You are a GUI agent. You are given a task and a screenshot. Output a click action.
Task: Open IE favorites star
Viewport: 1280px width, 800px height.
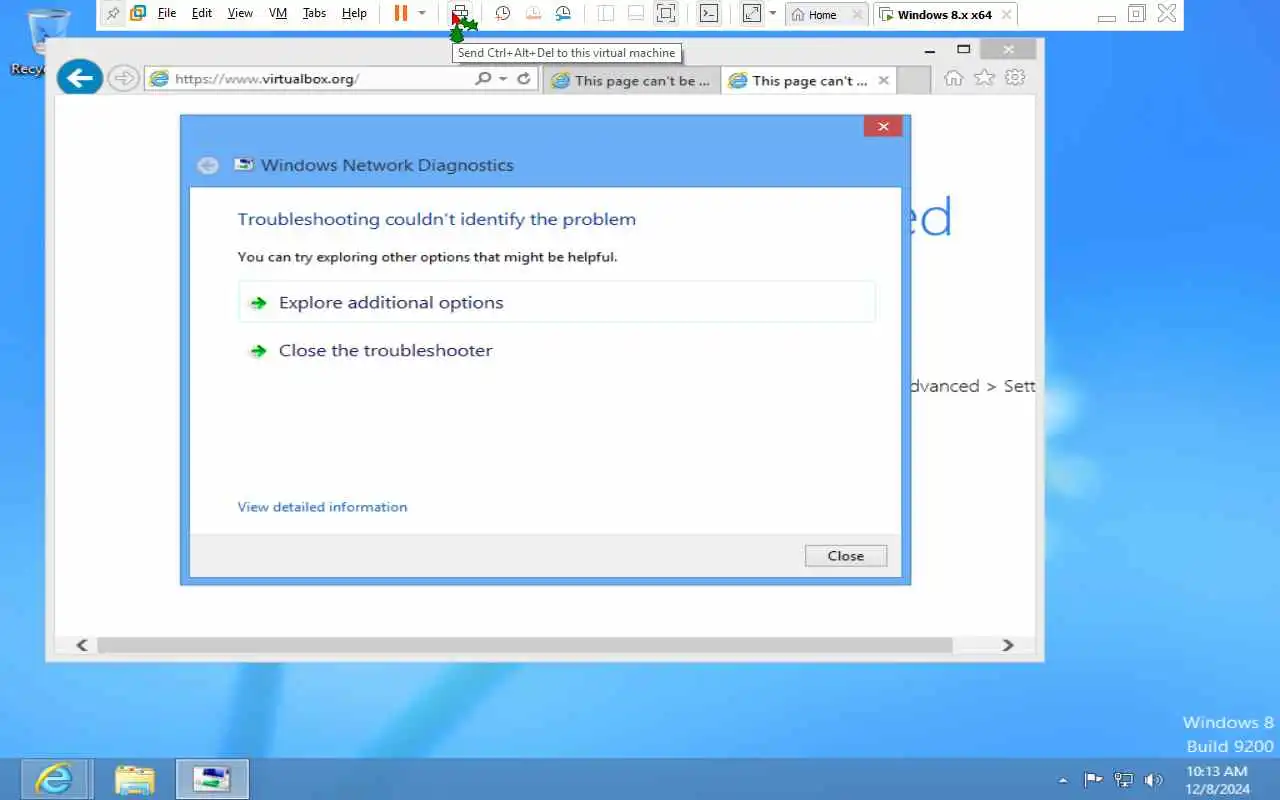coord(984,78)
